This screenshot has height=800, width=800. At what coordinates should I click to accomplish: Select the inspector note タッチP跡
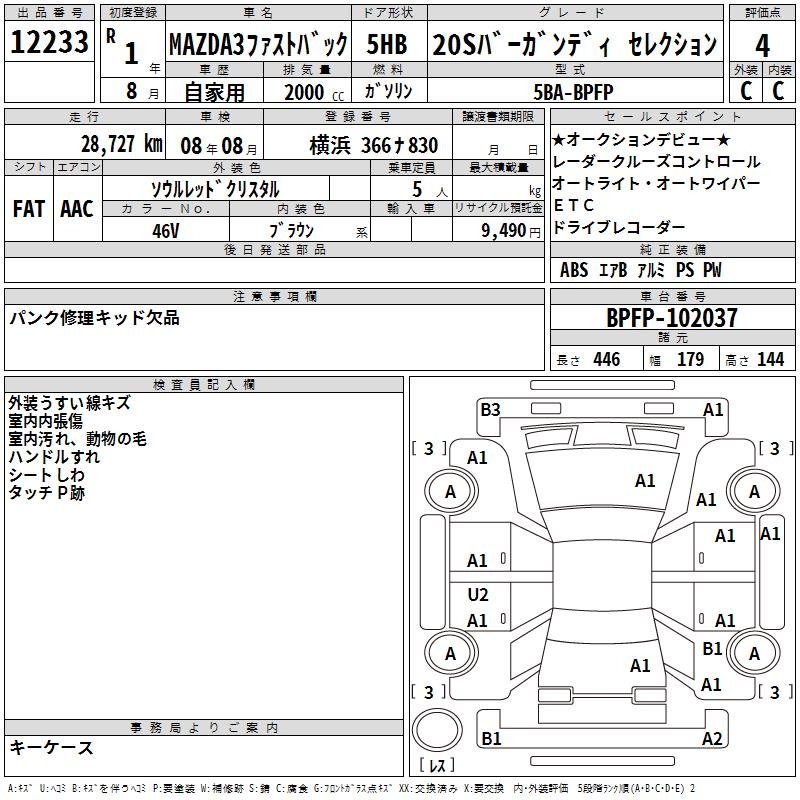point(46,492)
